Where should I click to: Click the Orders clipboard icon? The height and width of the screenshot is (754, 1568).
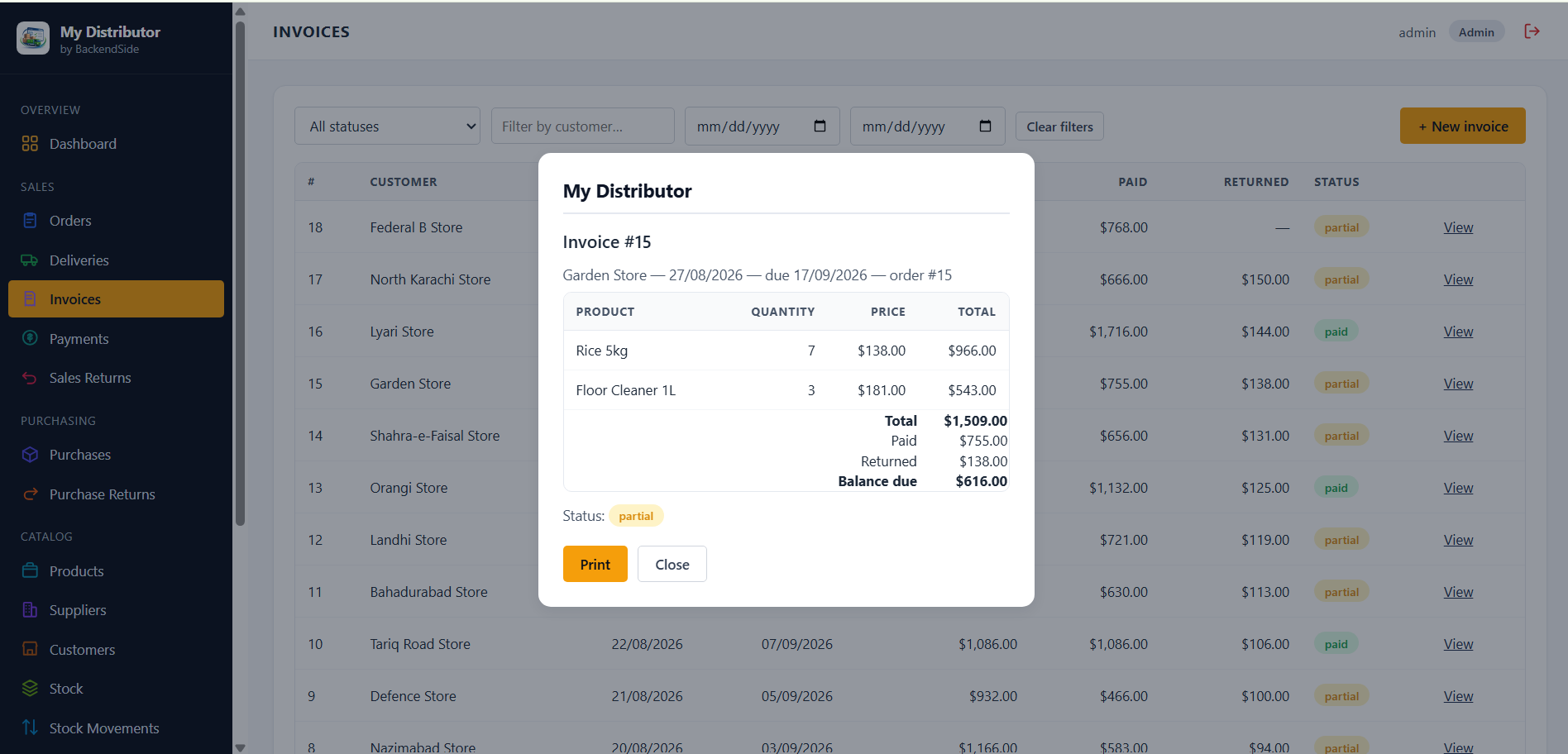click(30, 221)
